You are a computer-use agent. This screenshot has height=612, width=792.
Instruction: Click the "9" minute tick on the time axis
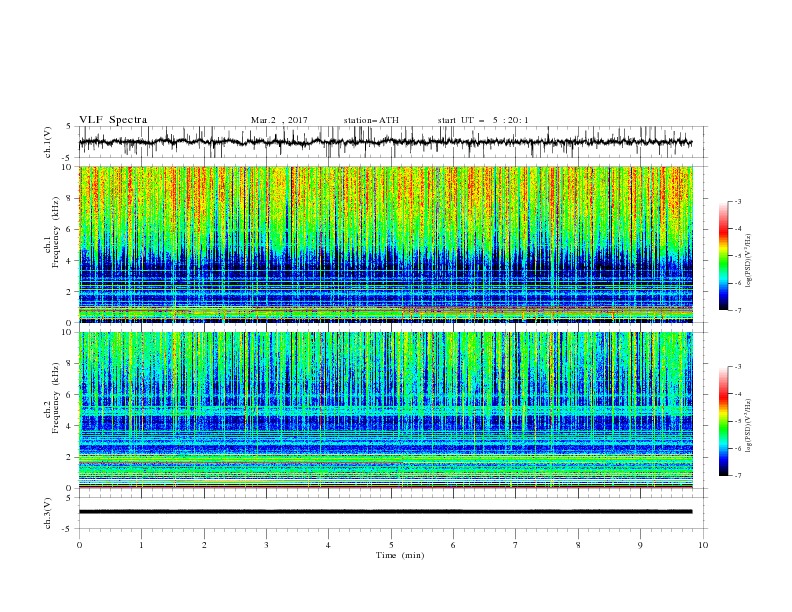click(640, 545)
